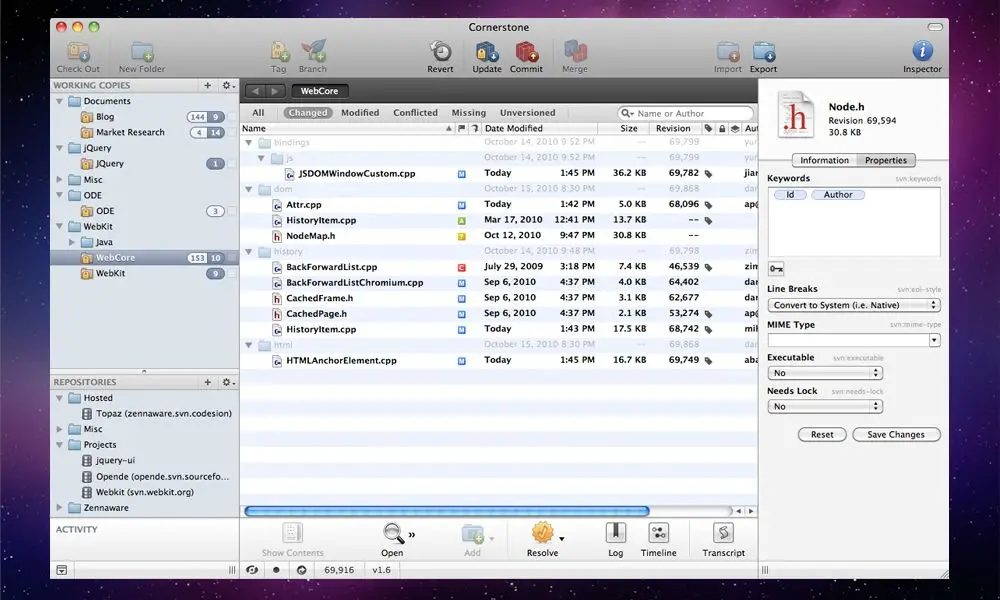
Task: Open the Needs Lock dropdown
Action: (x=825, y=407)
